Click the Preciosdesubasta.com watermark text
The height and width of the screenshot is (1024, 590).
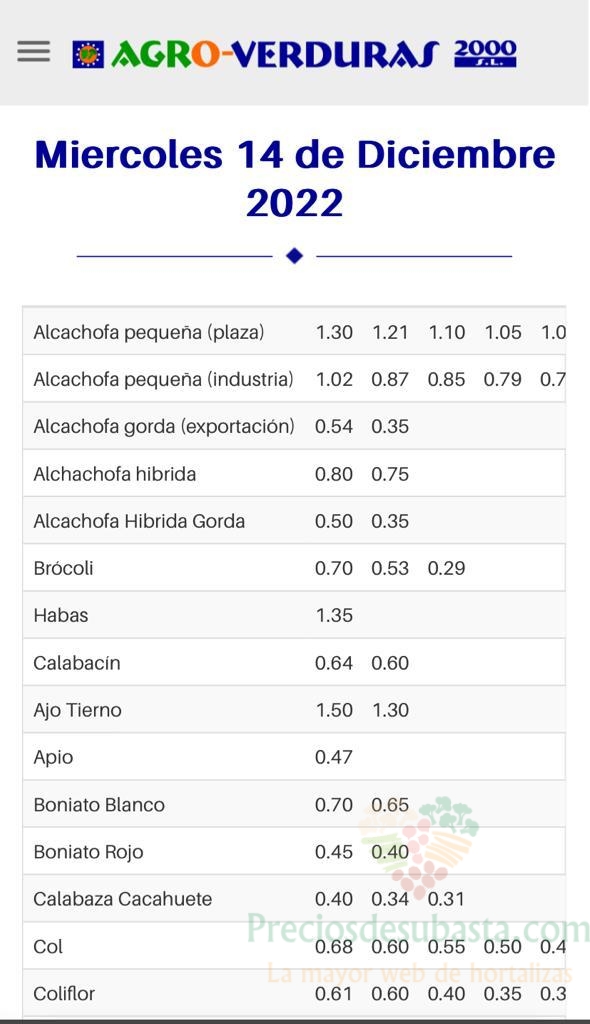(x=418, y=927)
